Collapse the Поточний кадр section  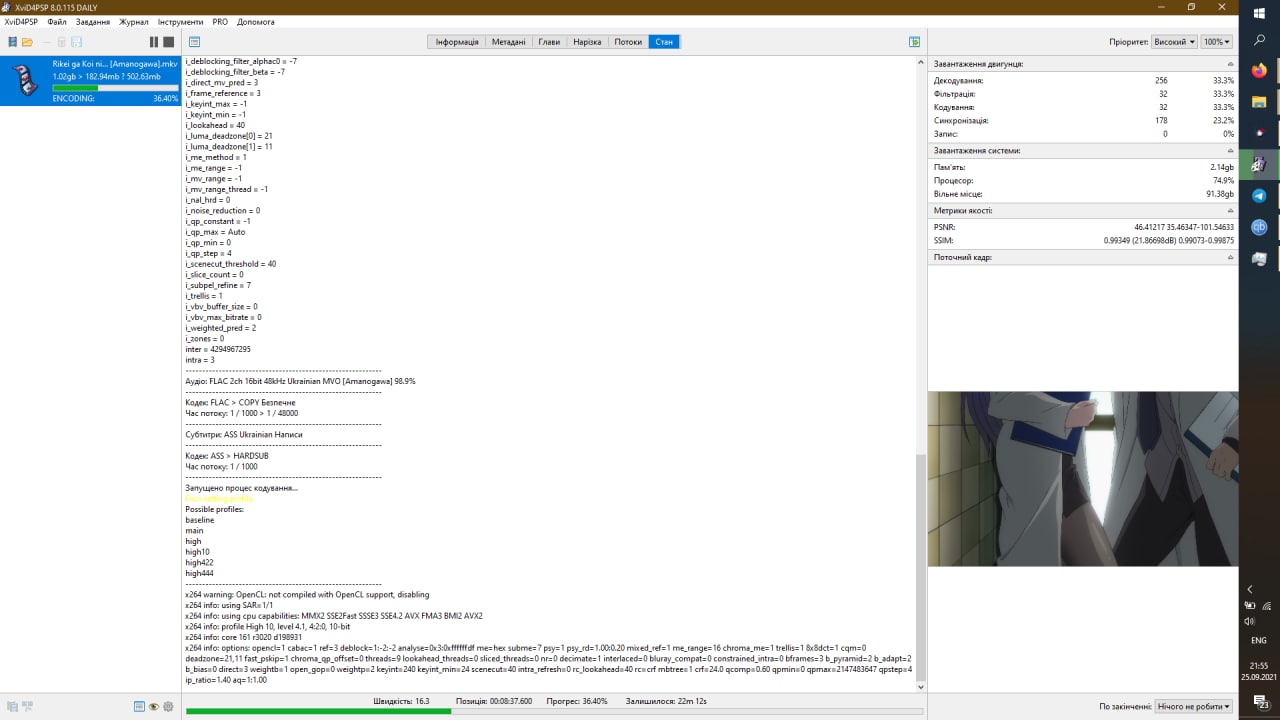pos(1230,257)
